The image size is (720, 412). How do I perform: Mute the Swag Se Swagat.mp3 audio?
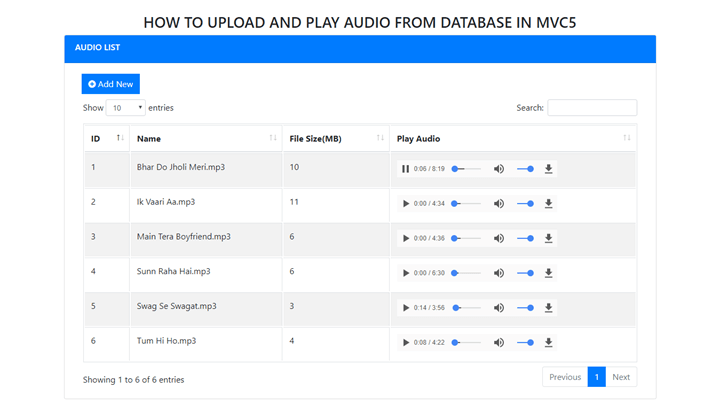click(499, 308)
